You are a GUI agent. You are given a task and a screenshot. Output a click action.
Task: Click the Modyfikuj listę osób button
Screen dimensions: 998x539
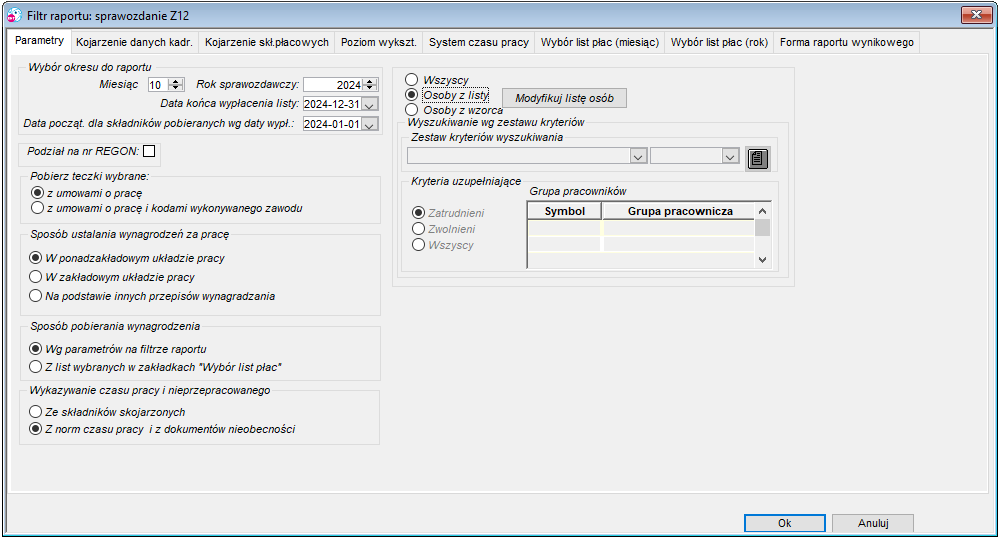tap(565, 98)
